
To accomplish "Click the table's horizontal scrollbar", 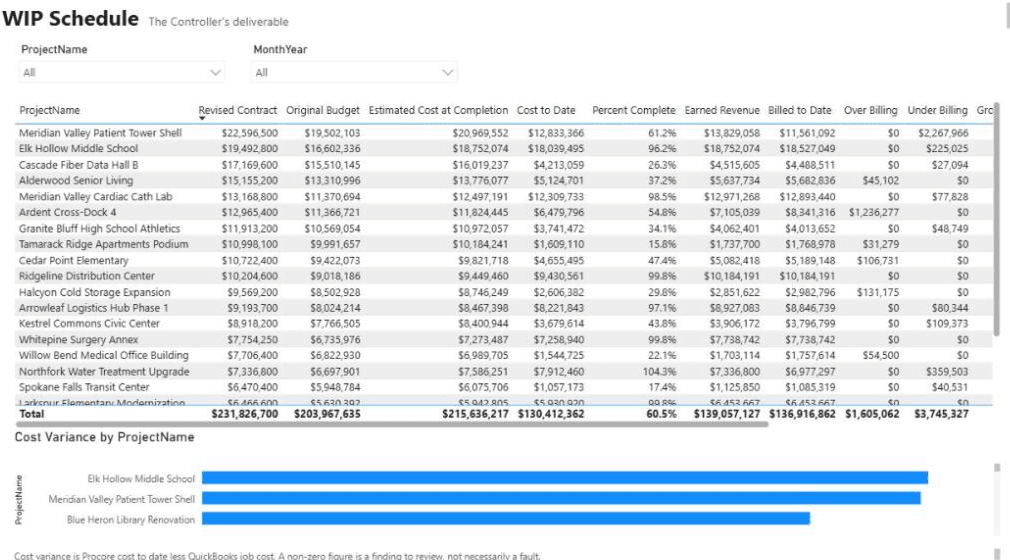I will click(x=392, y=425).
